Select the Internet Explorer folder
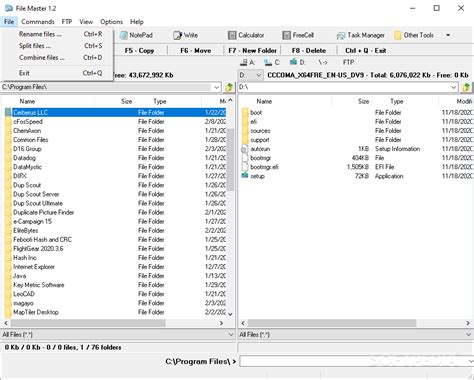 click(x=34, y=267)
